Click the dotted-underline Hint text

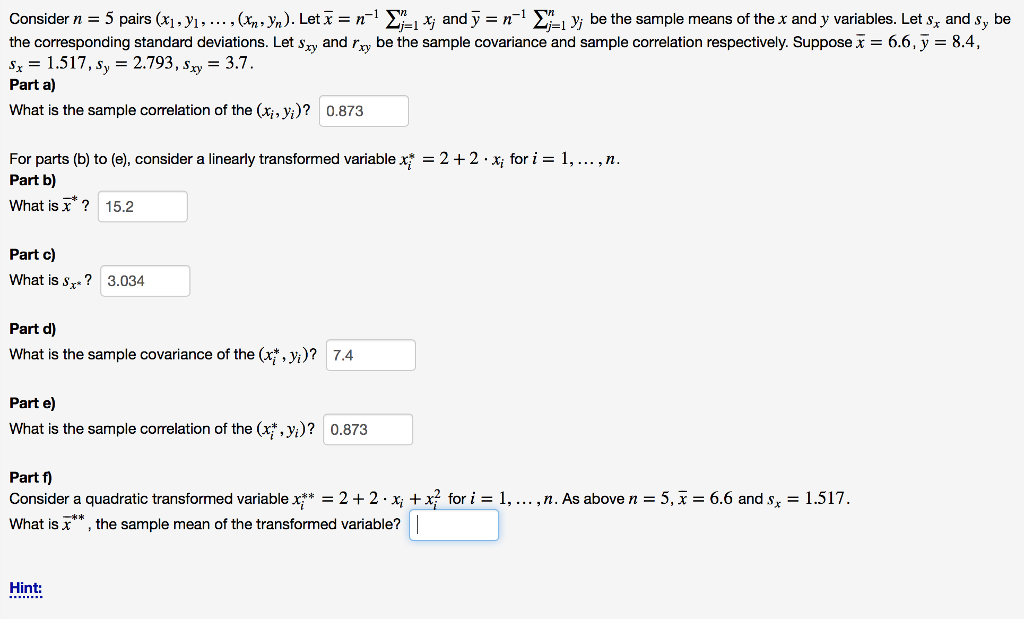[24, 588]
